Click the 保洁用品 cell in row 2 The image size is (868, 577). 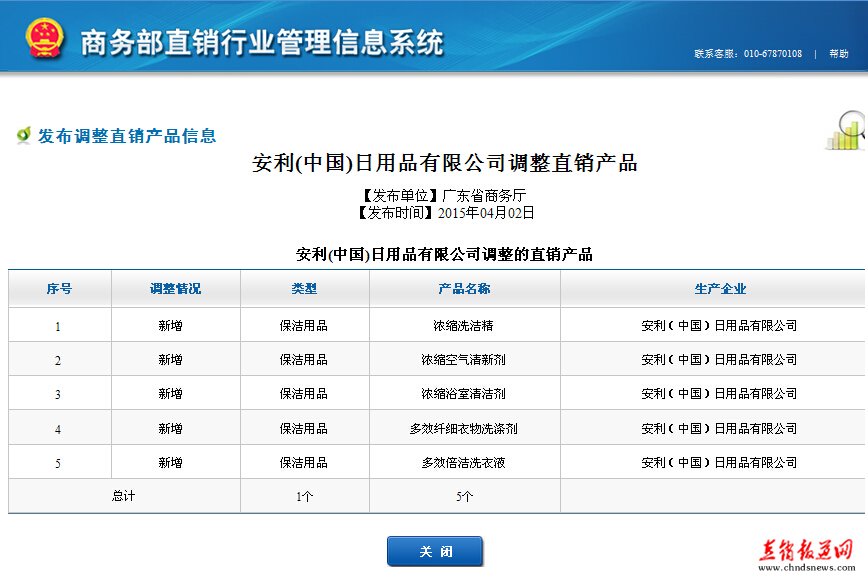(303, 360)
